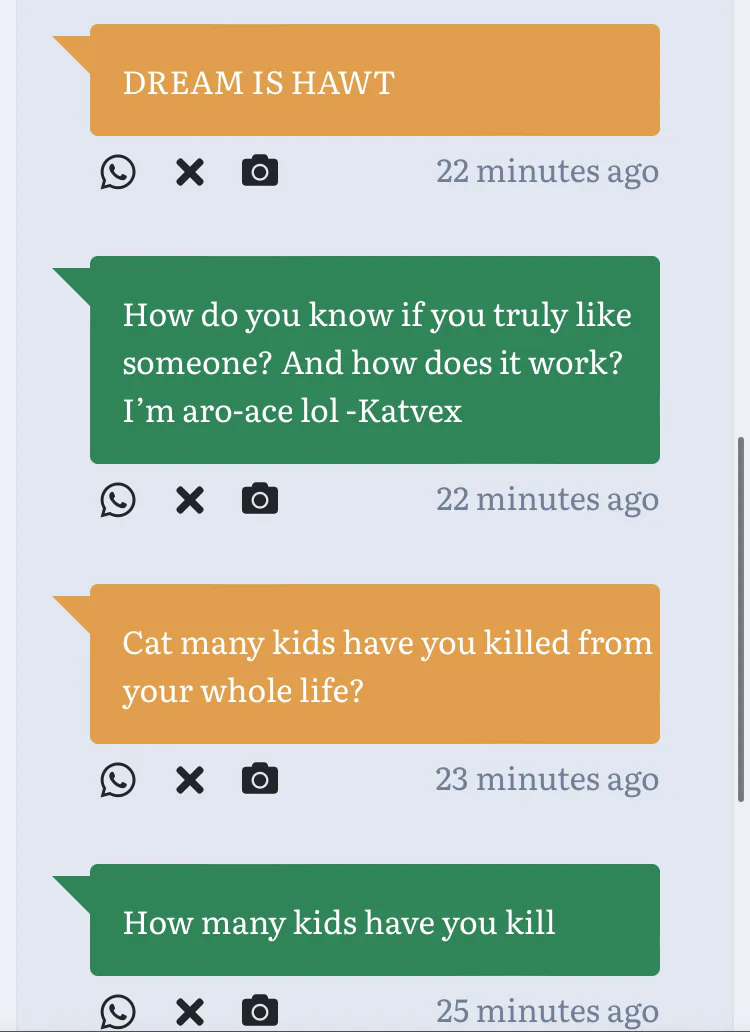Click the '23 minutes ago' timestamp
750x1032 pixels.
[x=547, y=779]
